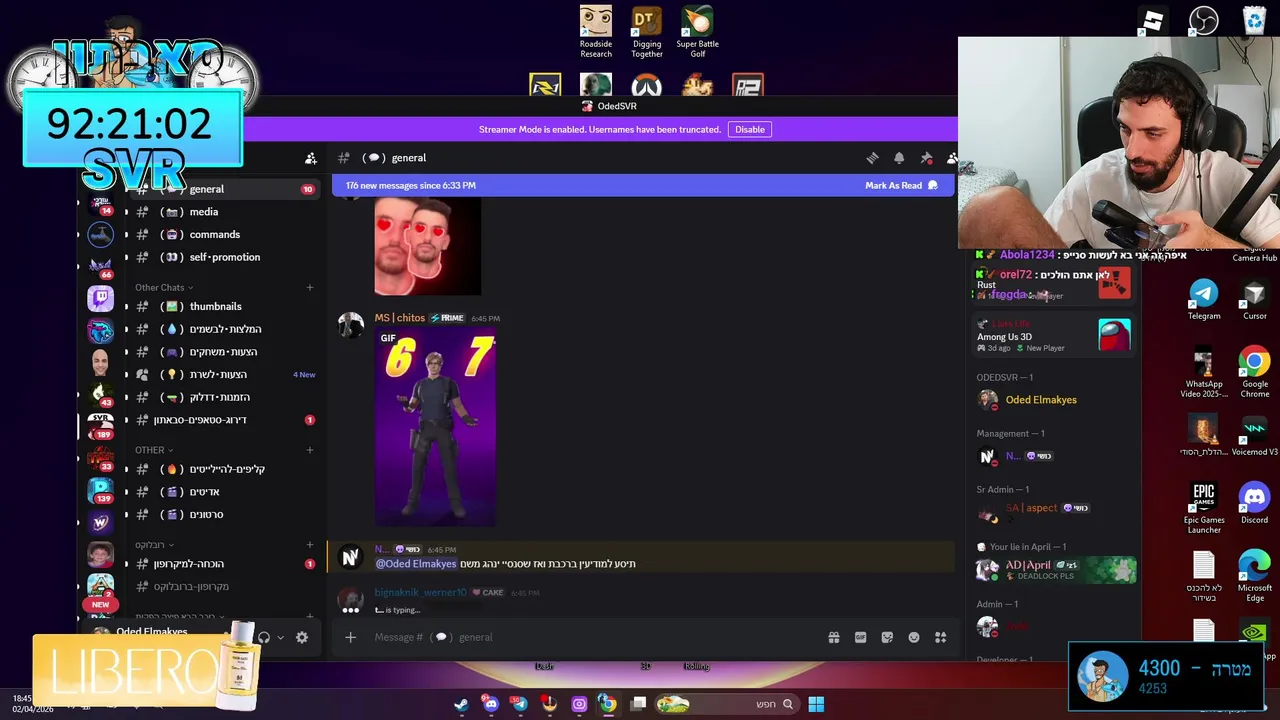Open pinned messages icon

point(926,158)
